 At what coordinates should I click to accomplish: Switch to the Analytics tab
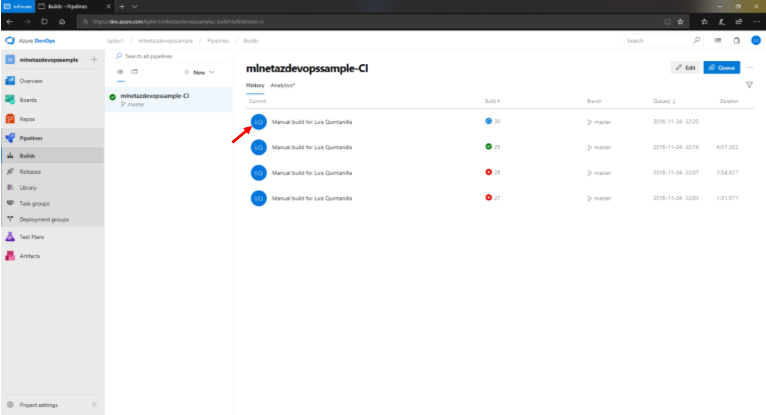tap(282, 85)
